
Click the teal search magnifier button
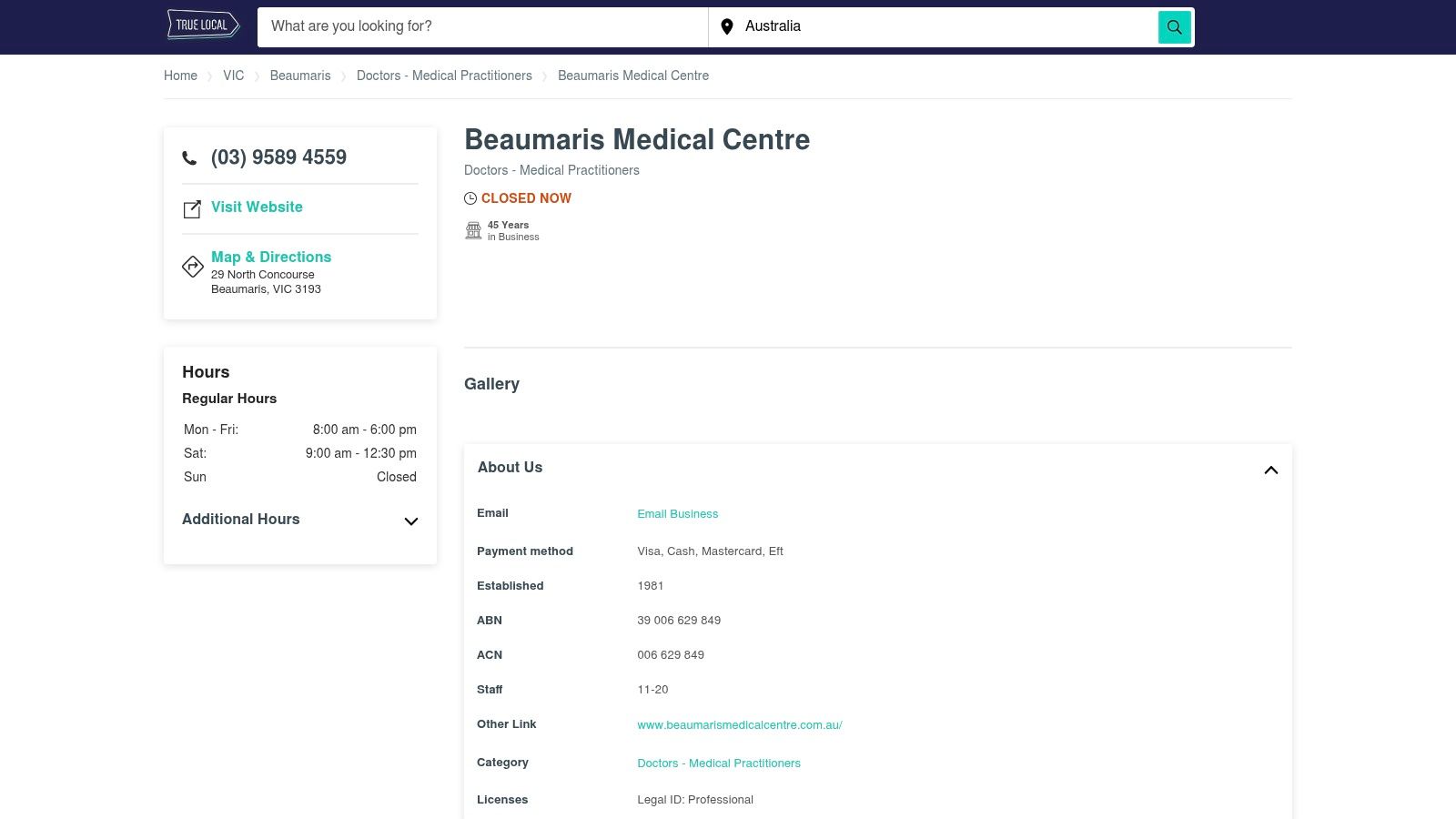1174,27
